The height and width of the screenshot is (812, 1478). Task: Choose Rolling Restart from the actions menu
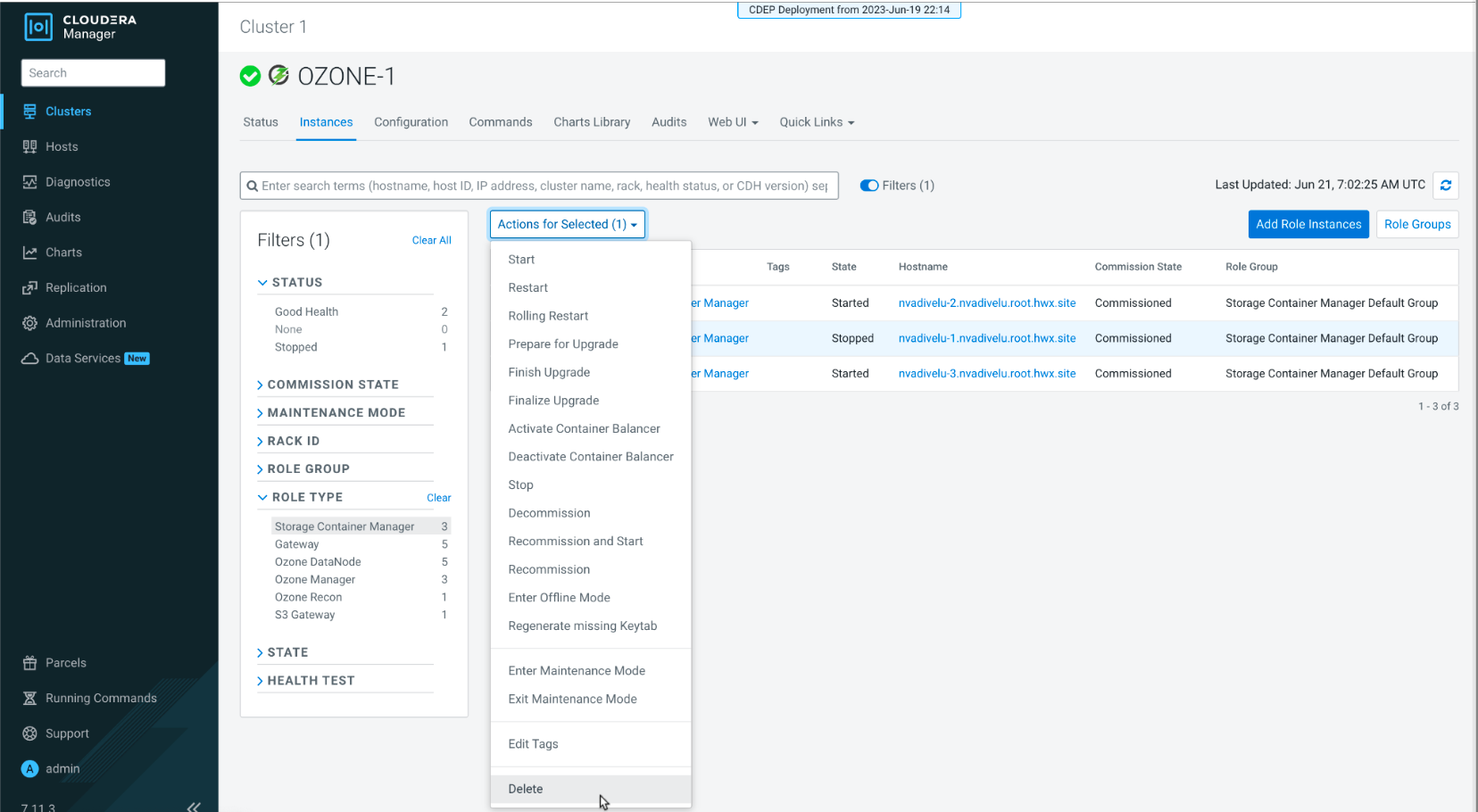[x=548, y=316]
